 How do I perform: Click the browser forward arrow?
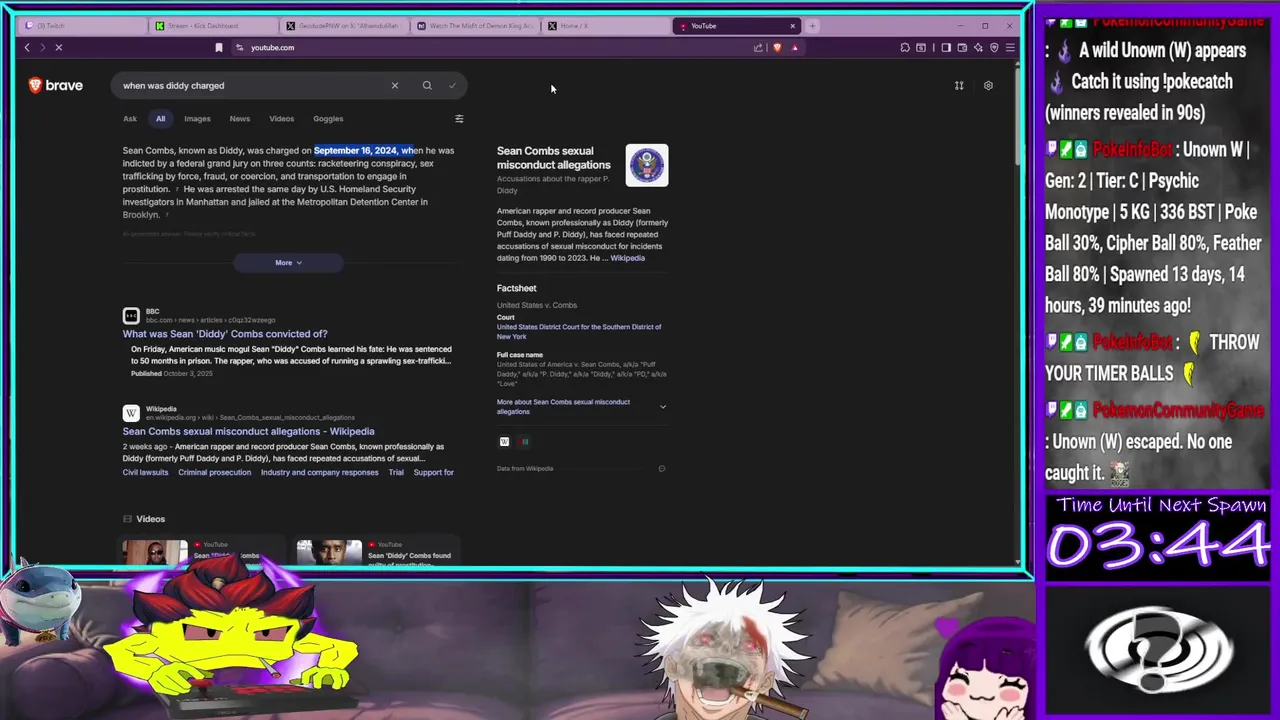(42, 47)
